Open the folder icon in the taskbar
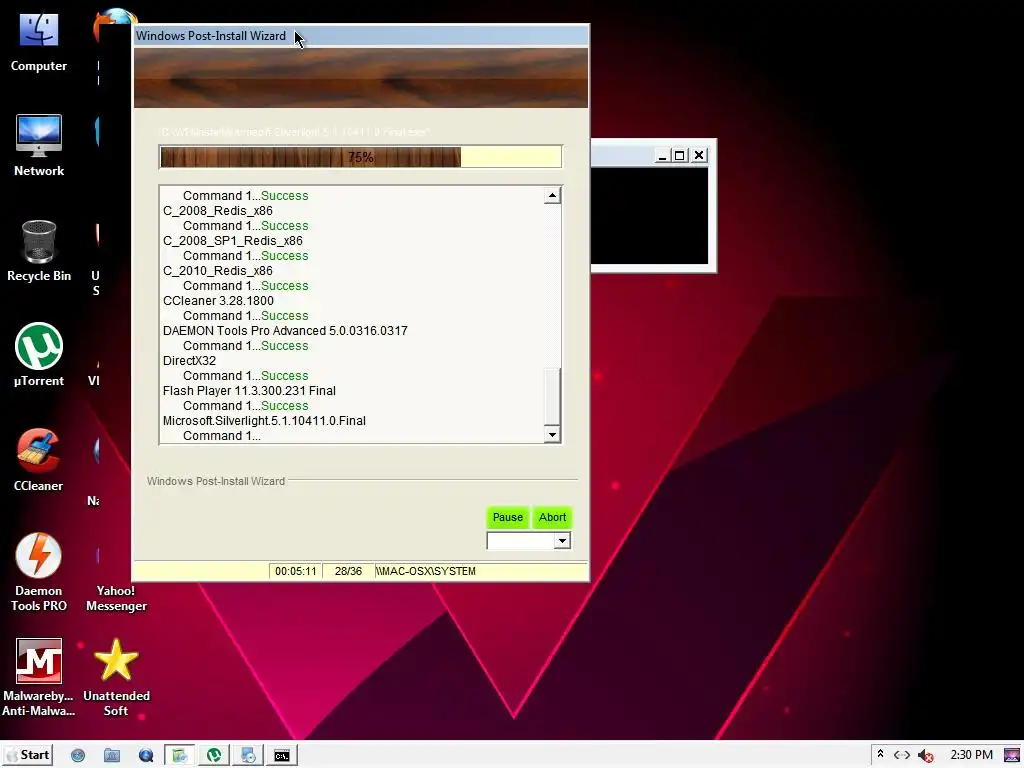 click(x=112, y=756)
